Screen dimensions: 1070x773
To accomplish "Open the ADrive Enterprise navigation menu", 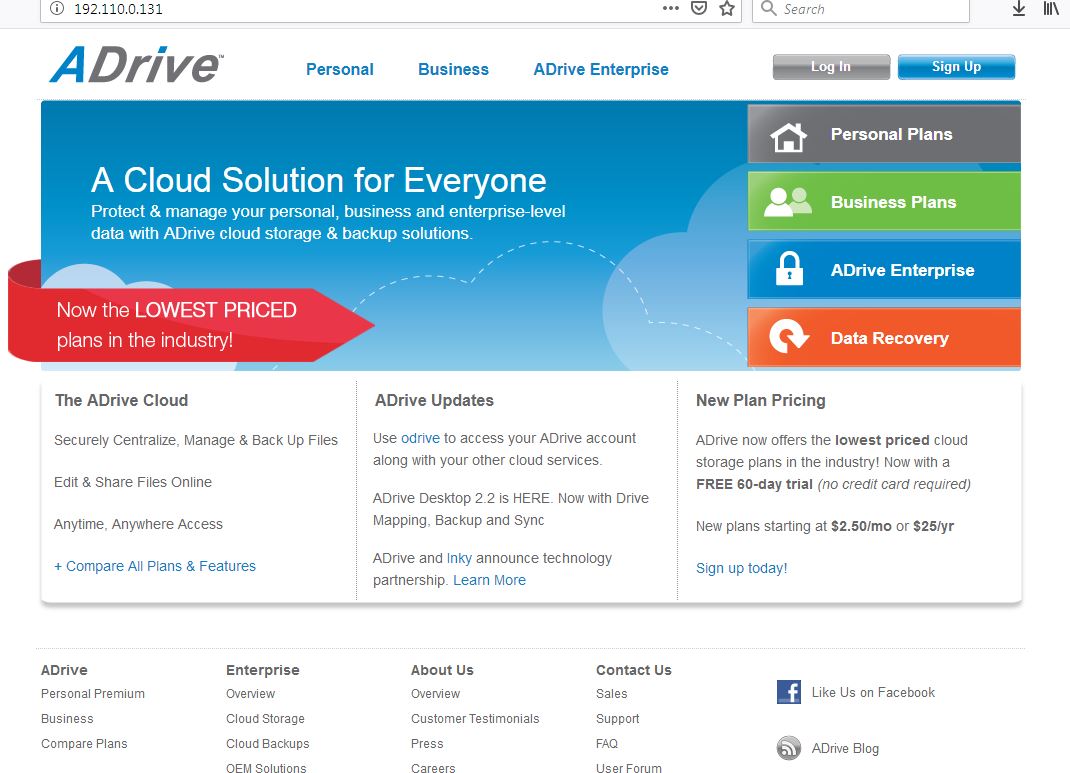I will click(601, 70).
